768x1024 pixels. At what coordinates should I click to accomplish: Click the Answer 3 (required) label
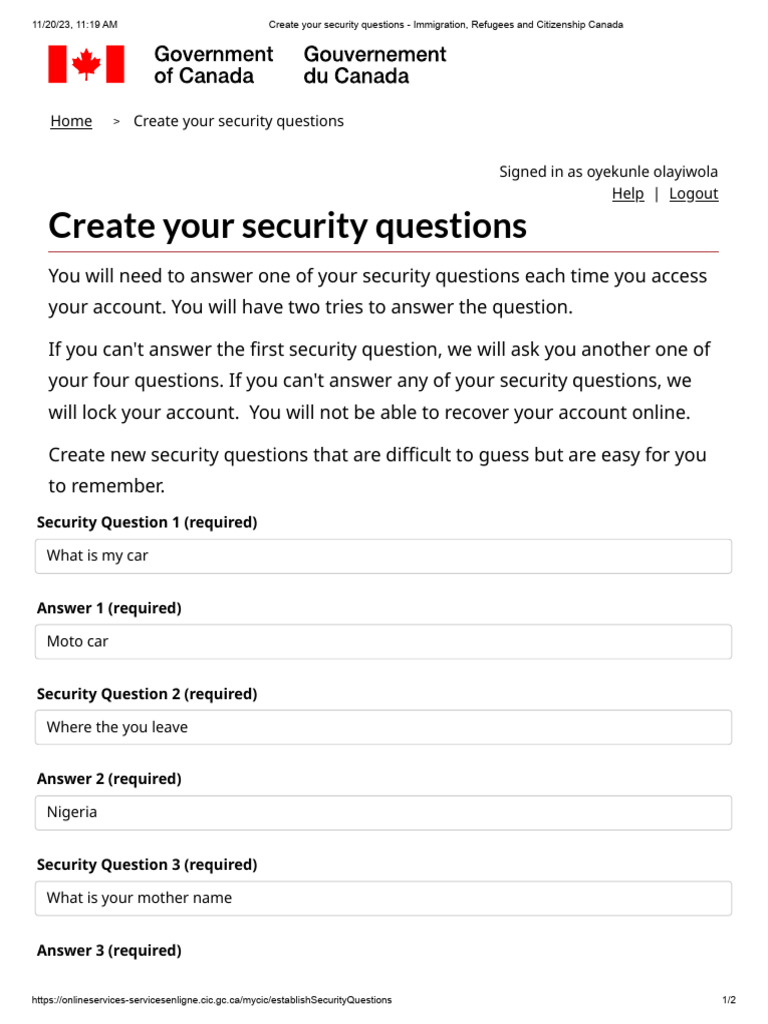coord(109,951)
